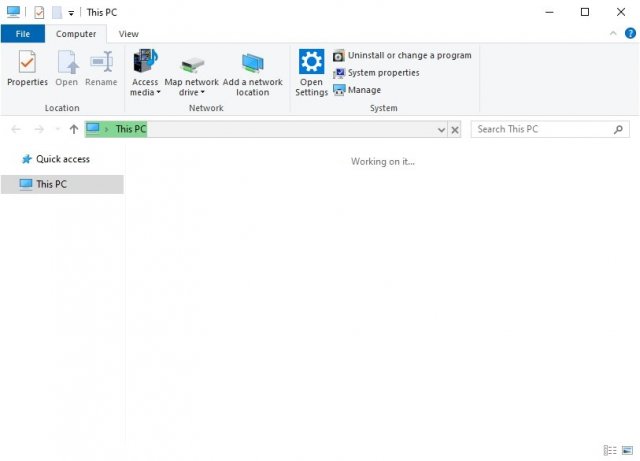Click Add a network location
This screenshot has width=640, height=461.
click(253, 73)
